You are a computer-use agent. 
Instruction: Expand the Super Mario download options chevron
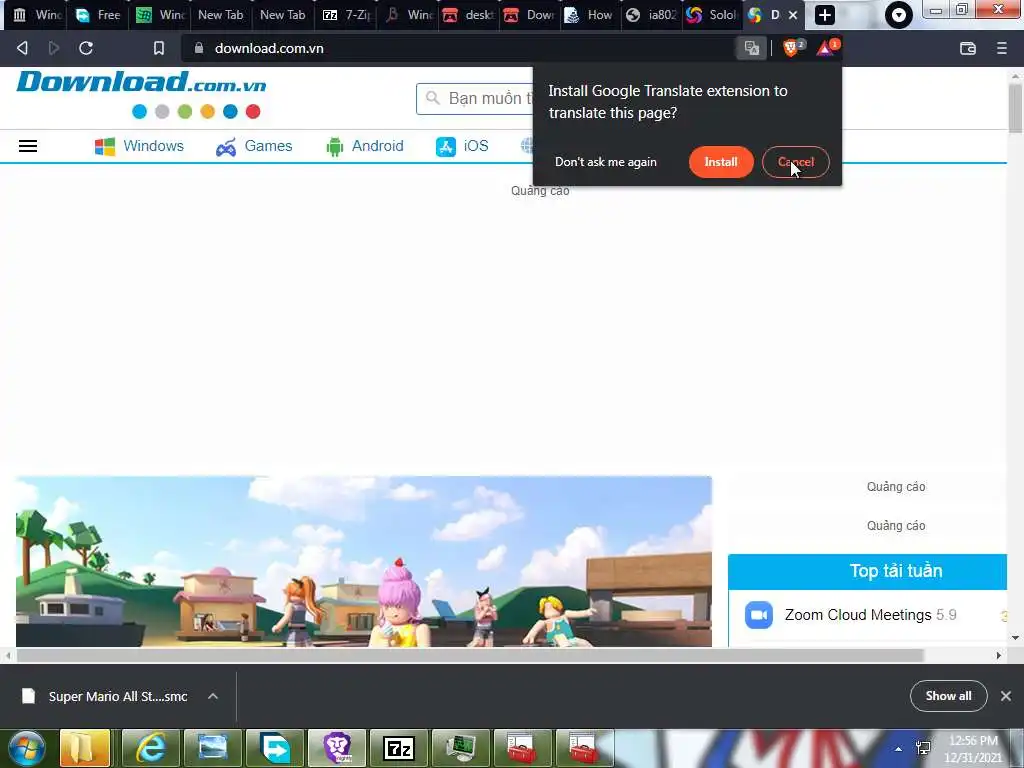tap(213, 696)
